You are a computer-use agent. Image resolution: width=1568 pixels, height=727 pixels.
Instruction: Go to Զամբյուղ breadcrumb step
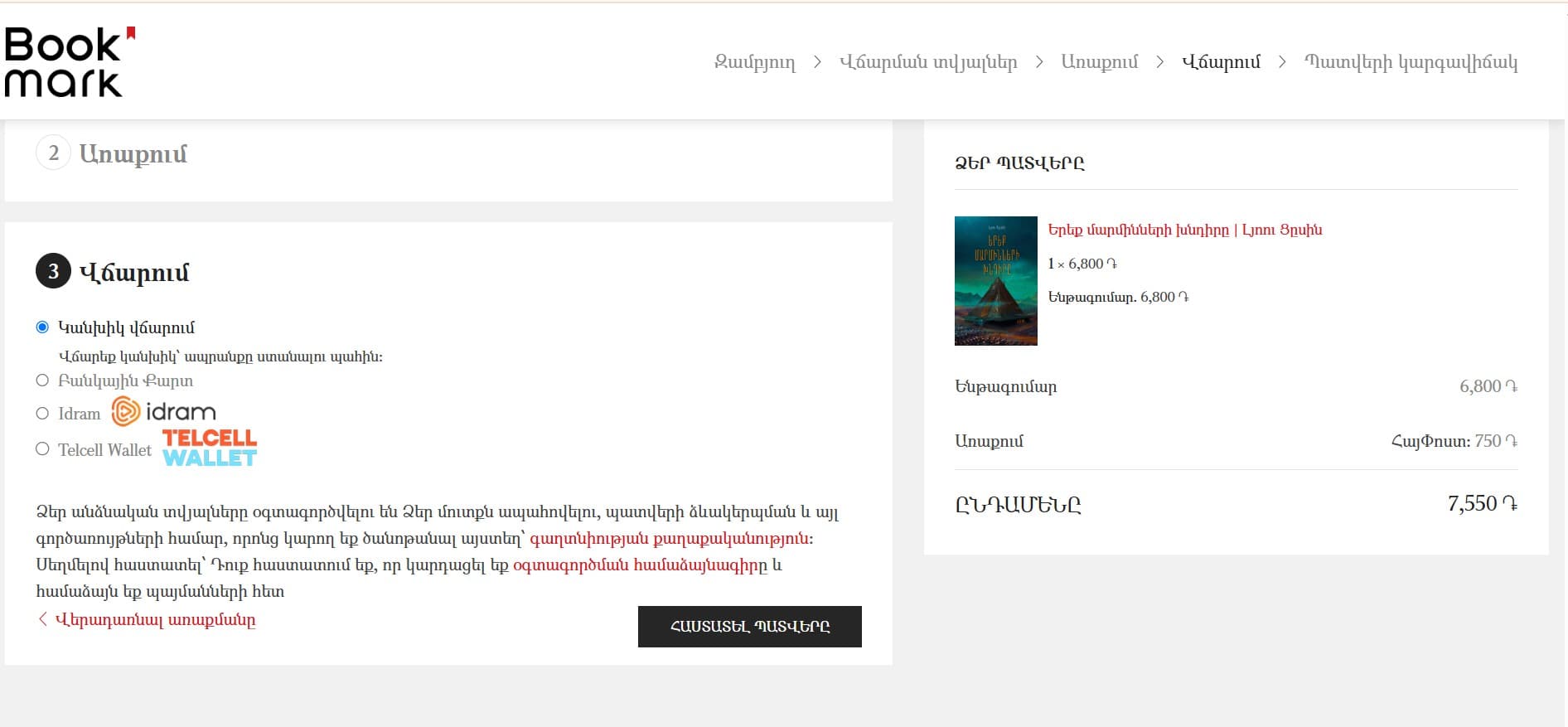[x=754, y=62]
